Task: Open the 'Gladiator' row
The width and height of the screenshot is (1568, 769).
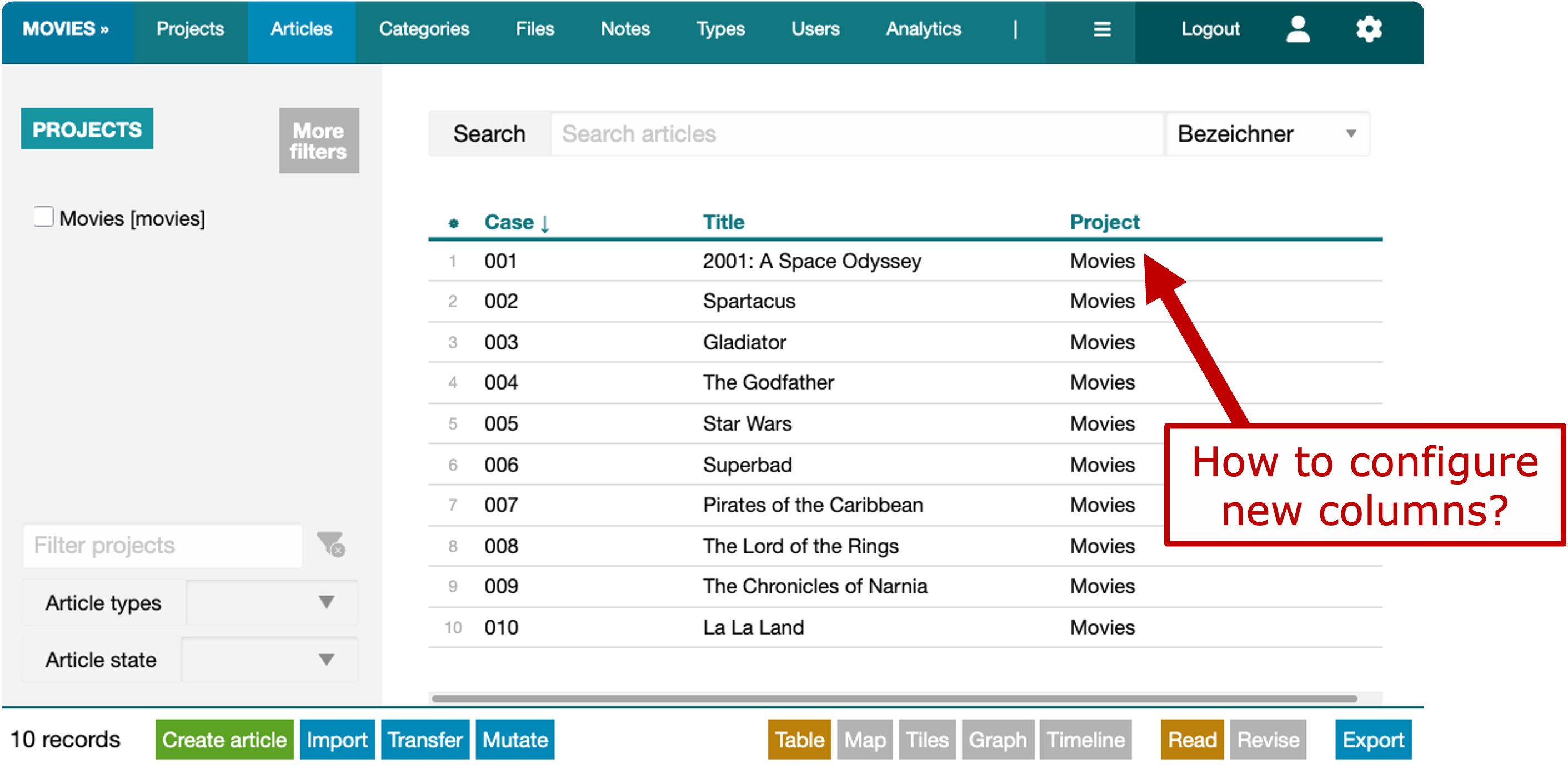Action: click(x=905, y=342)
